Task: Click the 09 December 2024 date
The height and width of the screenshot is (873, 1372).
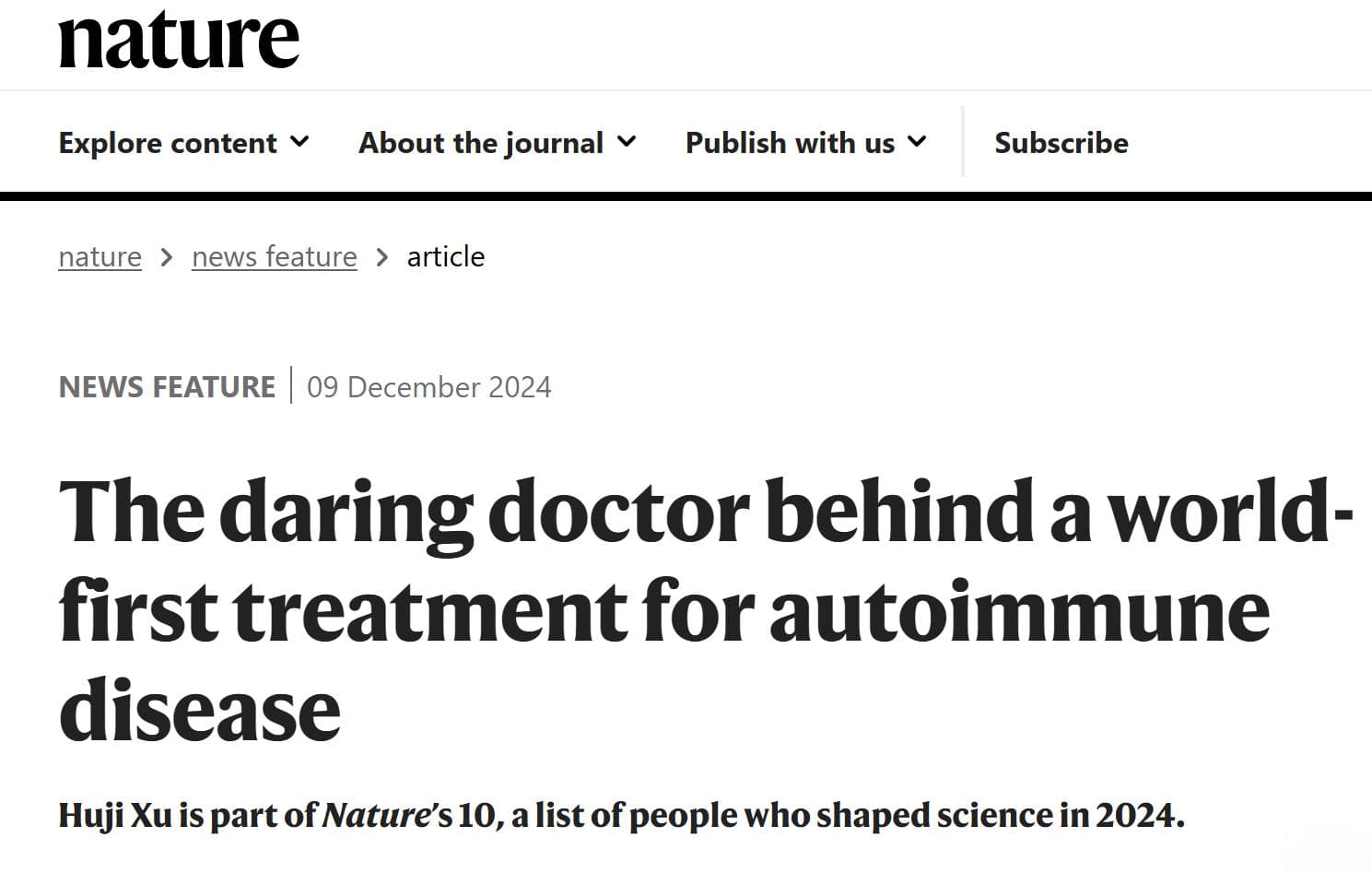Action: [x=429, y=387]
